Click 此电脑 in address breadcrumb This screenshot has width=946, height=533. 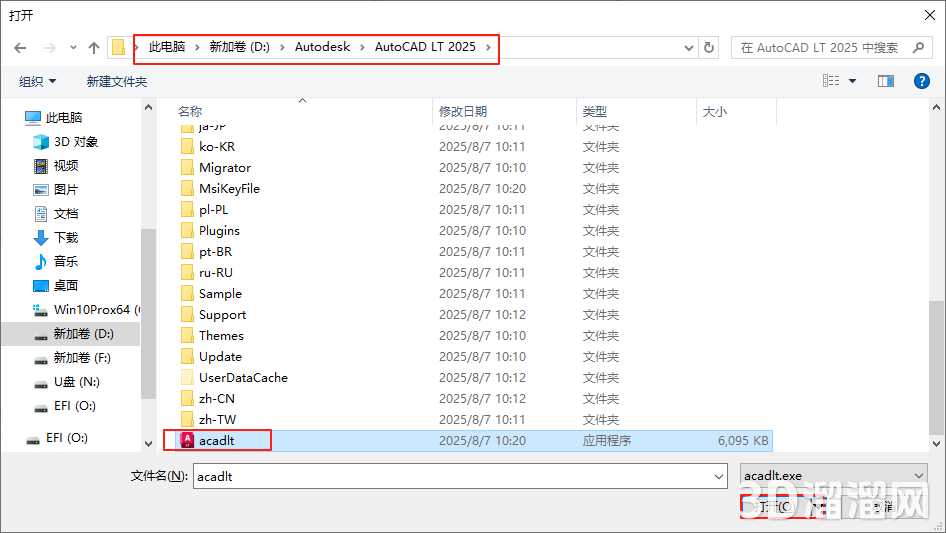tap(167, 47)
